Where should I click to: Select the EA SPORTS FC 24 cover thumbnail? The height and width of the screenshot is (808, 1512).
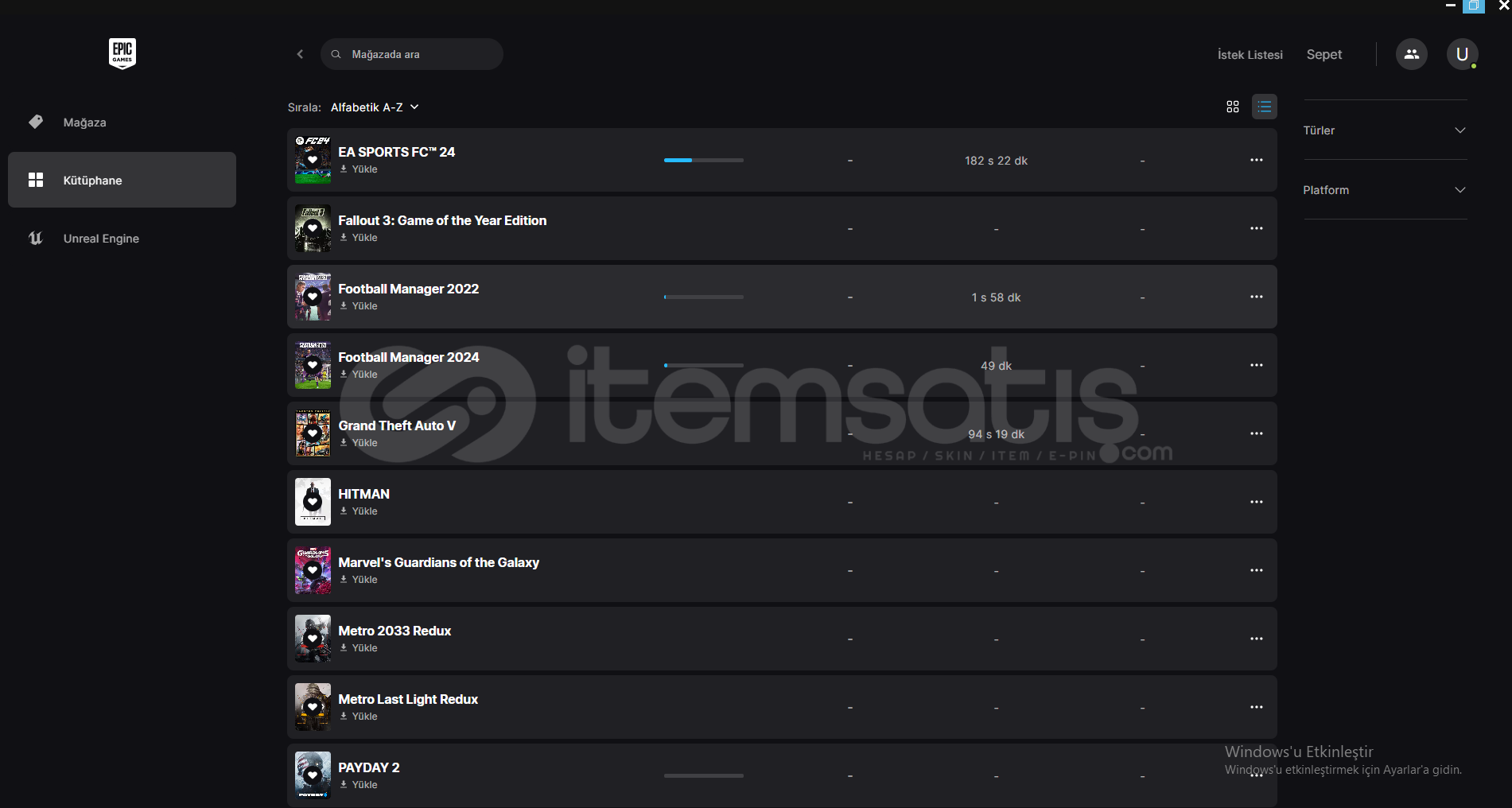click(x=313, y=160)
